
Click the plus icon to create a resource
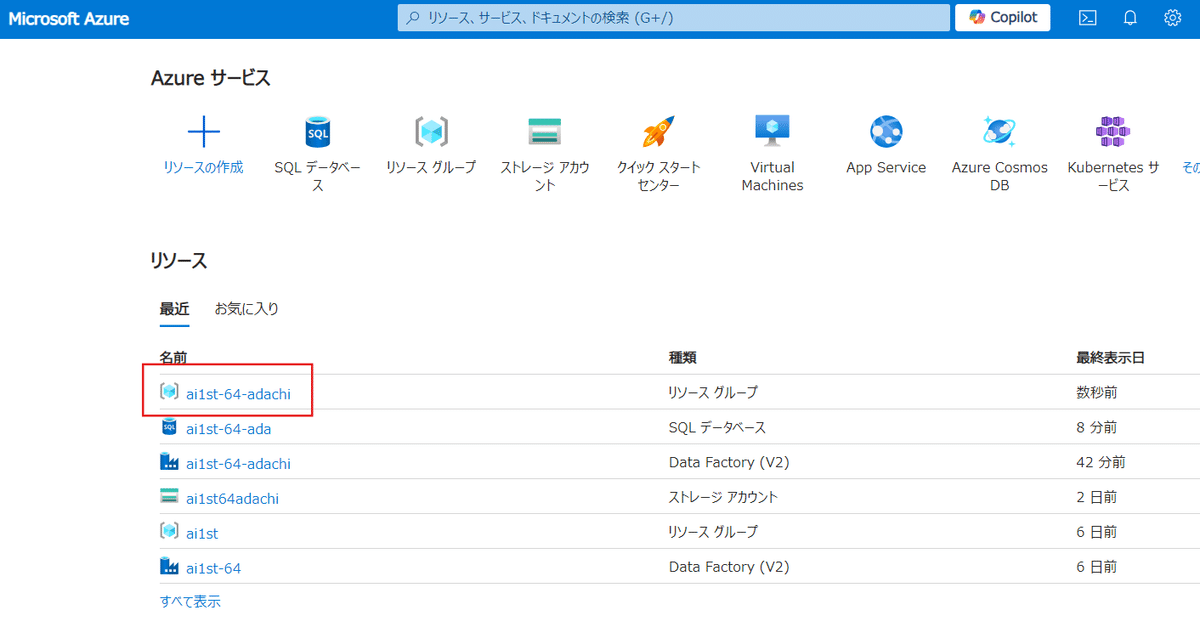tap(203, 131)
